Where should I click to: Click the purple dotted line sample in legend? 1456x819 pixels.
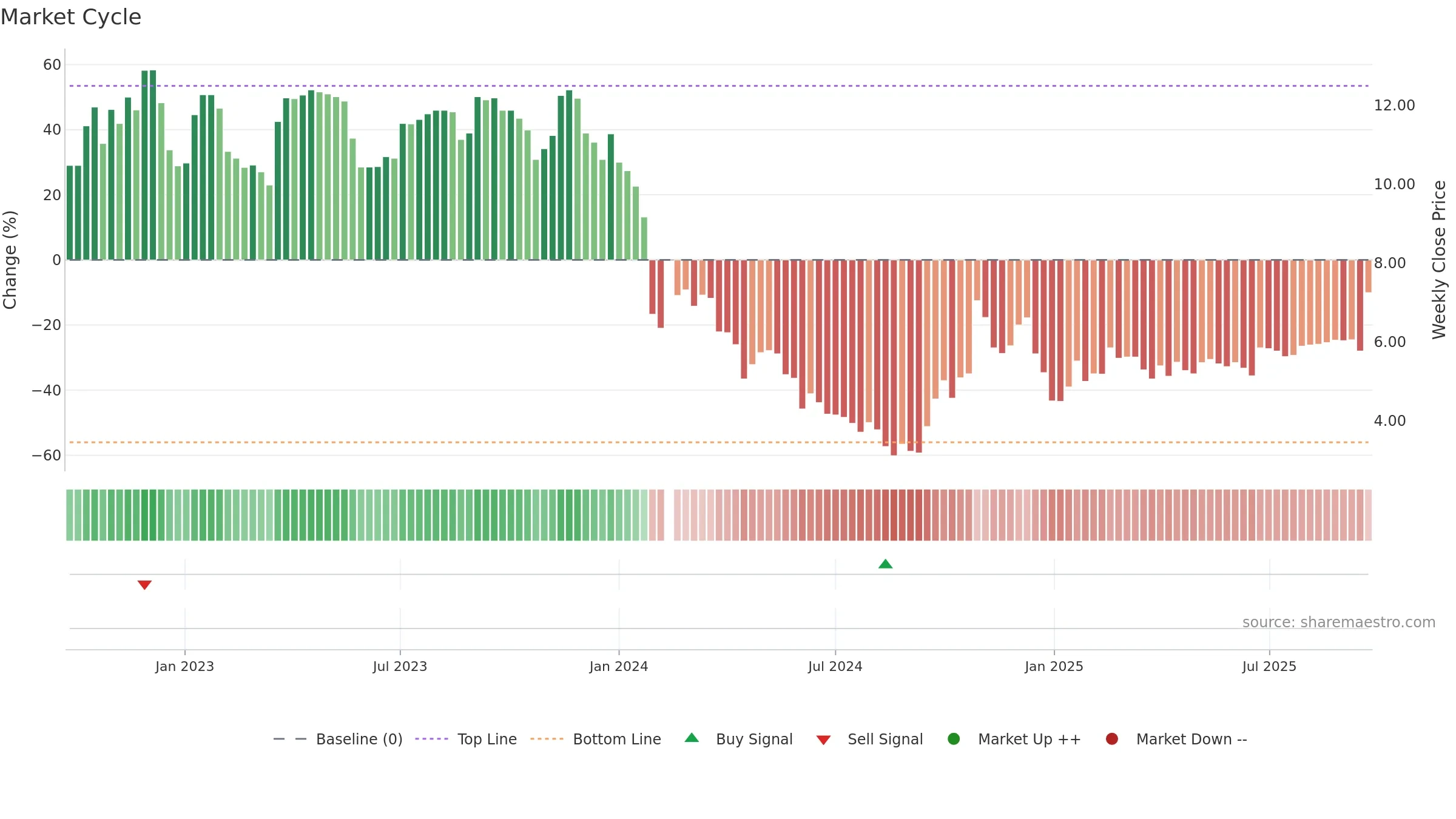point(431,739)
